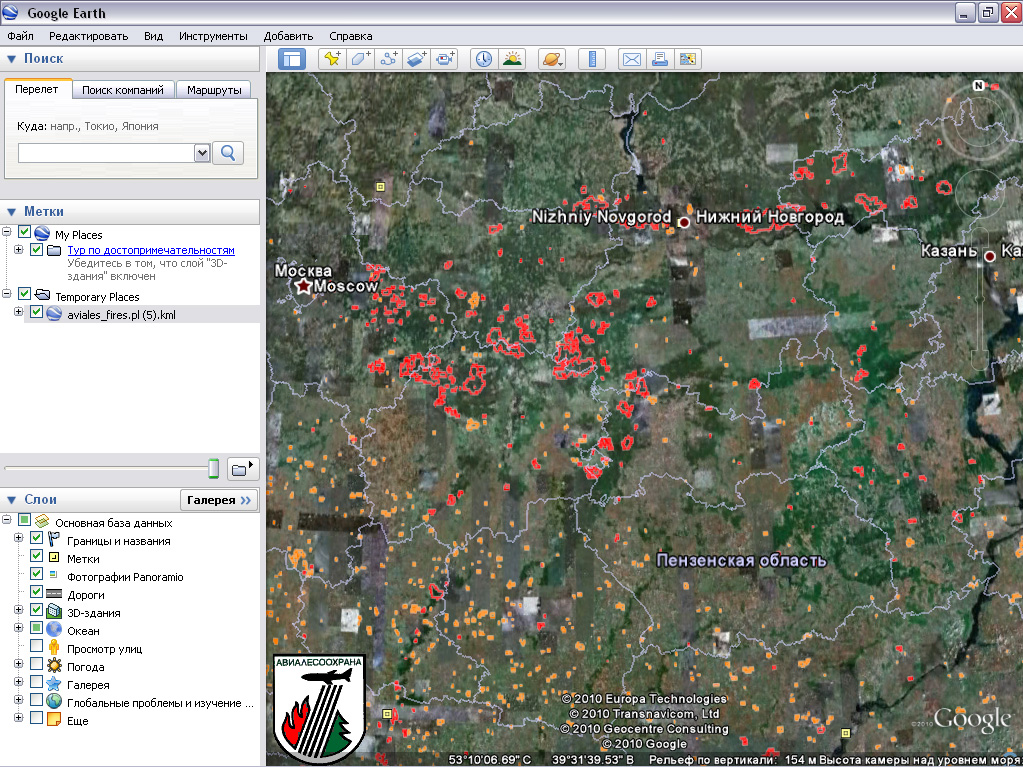Collapse the Поиск panel triangle
The height and width of the screenshot is (768, 1023).
pos(11,59)
